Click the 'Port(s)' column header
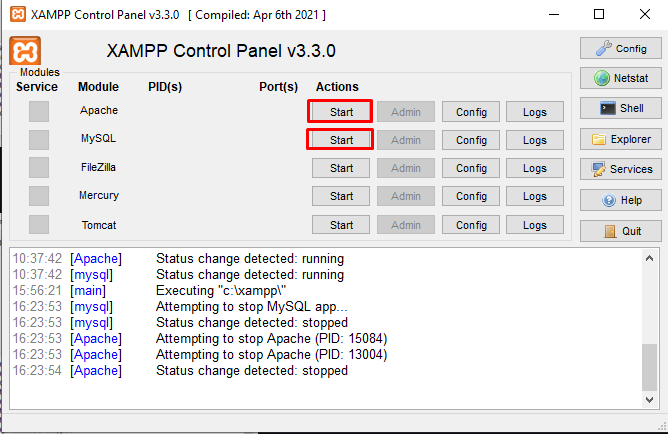The image size is (668, 434). 278,86
